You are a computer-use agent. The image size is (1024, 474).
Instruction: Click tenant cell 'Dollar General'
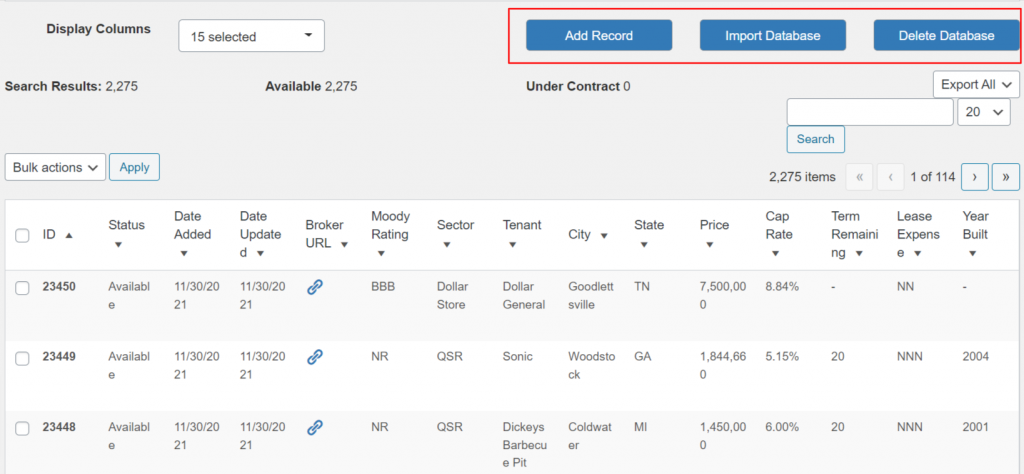coord(524,296)
